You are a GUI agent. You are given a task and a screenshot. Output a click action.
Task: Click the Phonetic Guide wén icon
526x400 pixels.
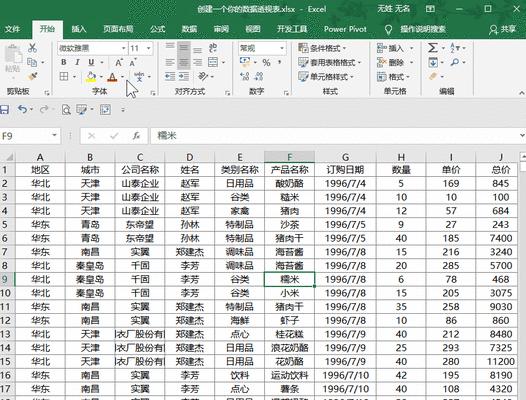(139, 77)
